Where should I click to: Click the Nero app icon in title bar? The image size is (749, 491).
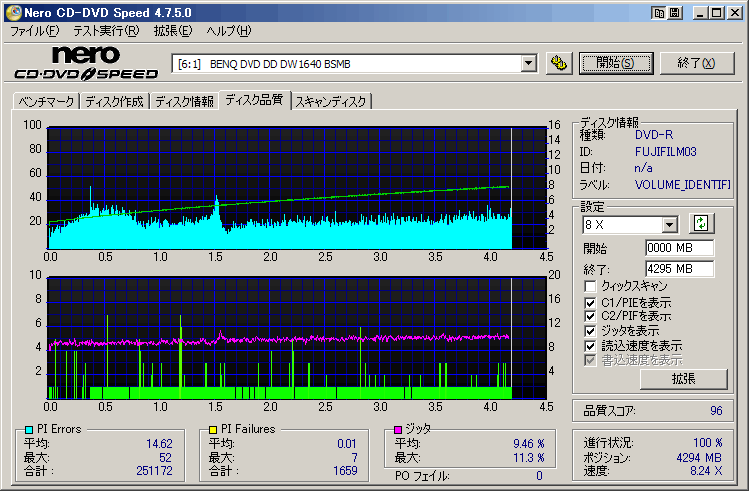click(13, 12)
